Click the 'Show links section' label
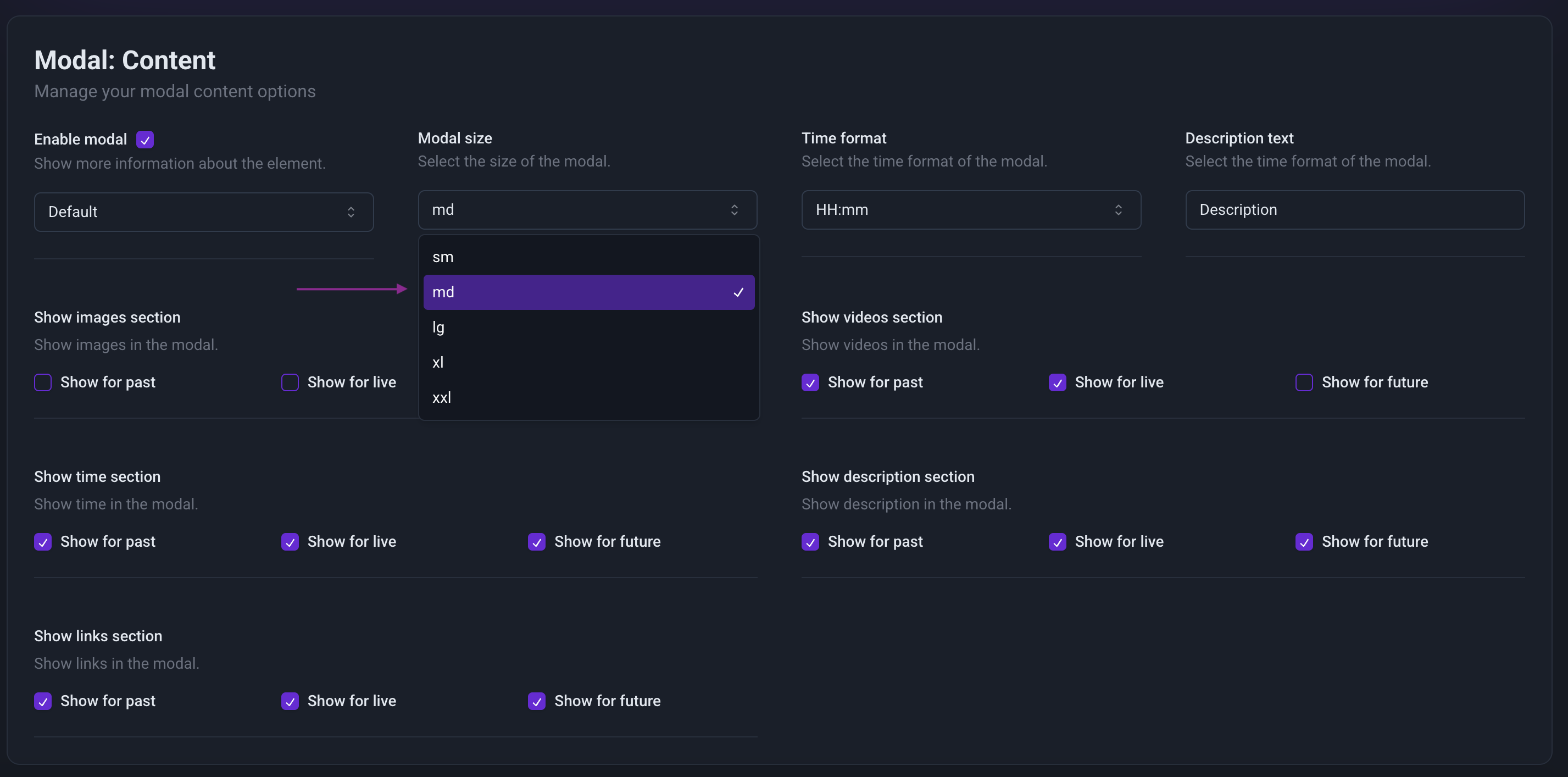The width and height of the screenshot is (1568, 777). (98, 636)
